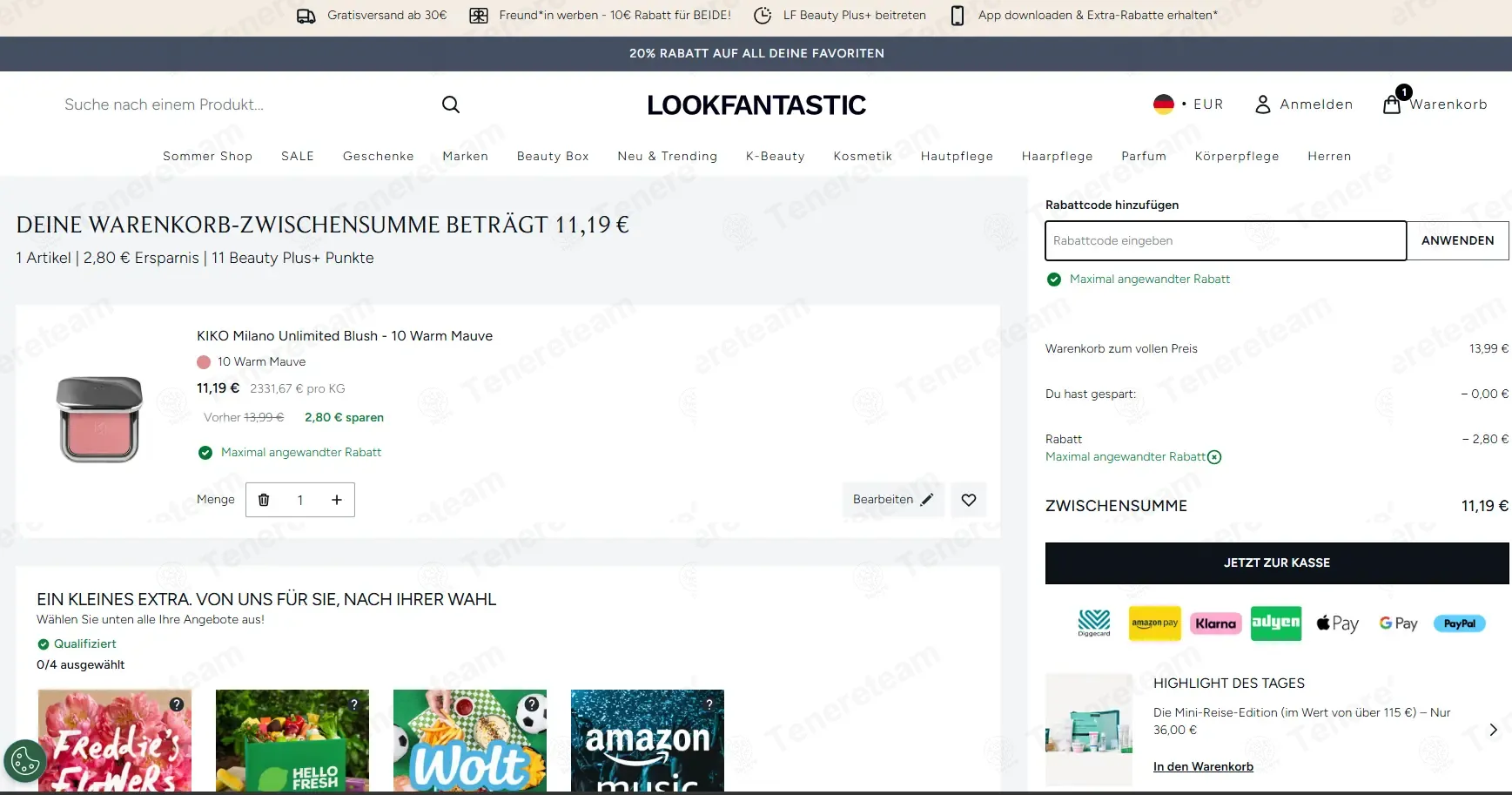1512x795 pixels.
Task: Select the 10 Warm Mauve color swatch
Action: pyautogui.click(x=204, y=362)
